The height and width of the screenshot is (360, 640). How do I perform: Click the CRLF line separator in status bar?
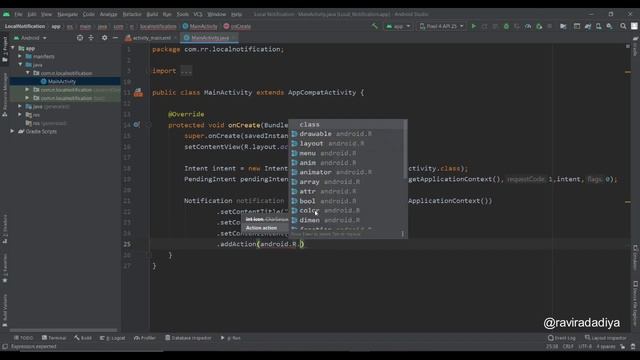tap(568, 347)
